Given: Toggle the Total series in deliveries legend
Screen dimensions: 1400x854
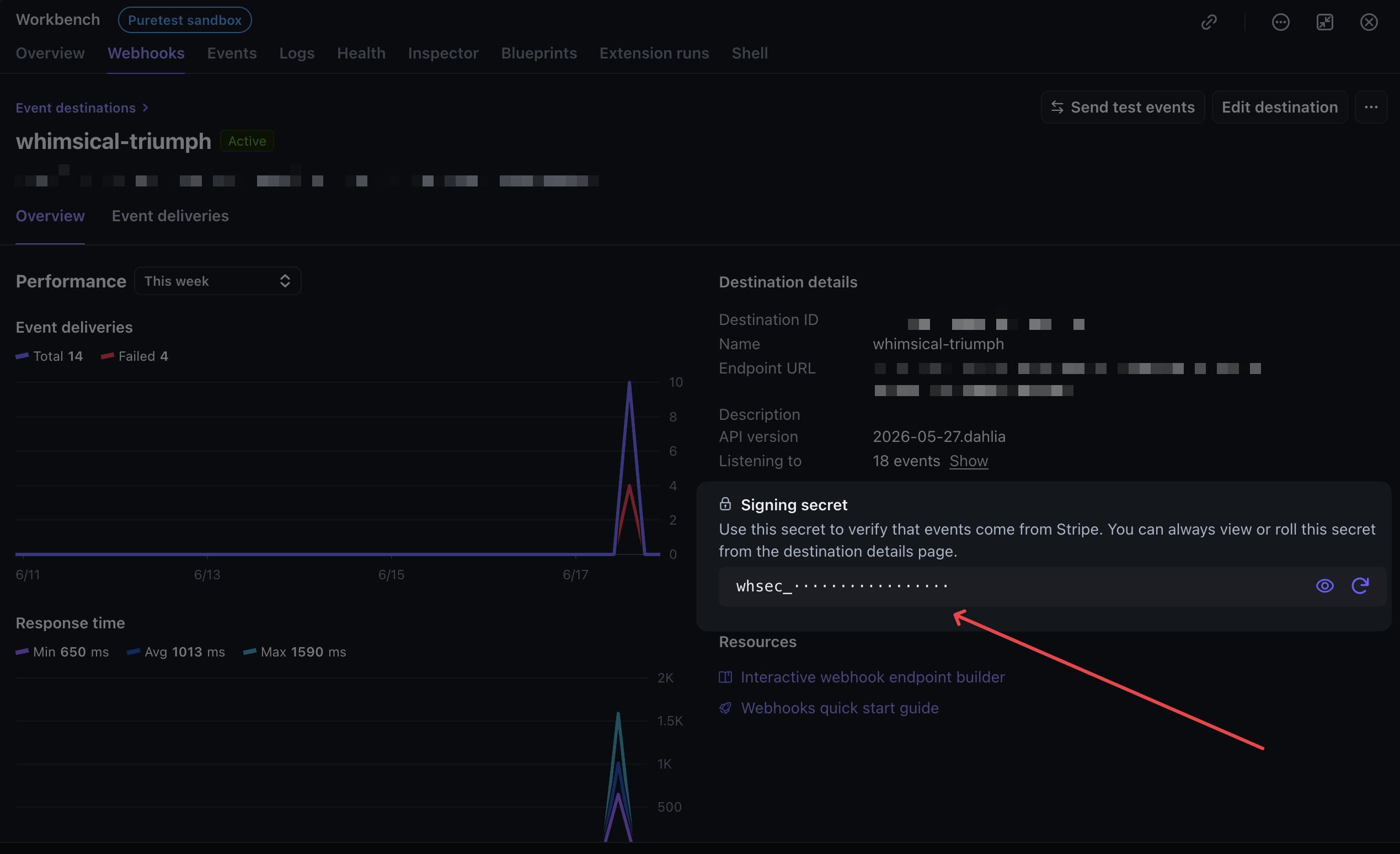Looking at the screenshot, I should click(x=50, y=356).
